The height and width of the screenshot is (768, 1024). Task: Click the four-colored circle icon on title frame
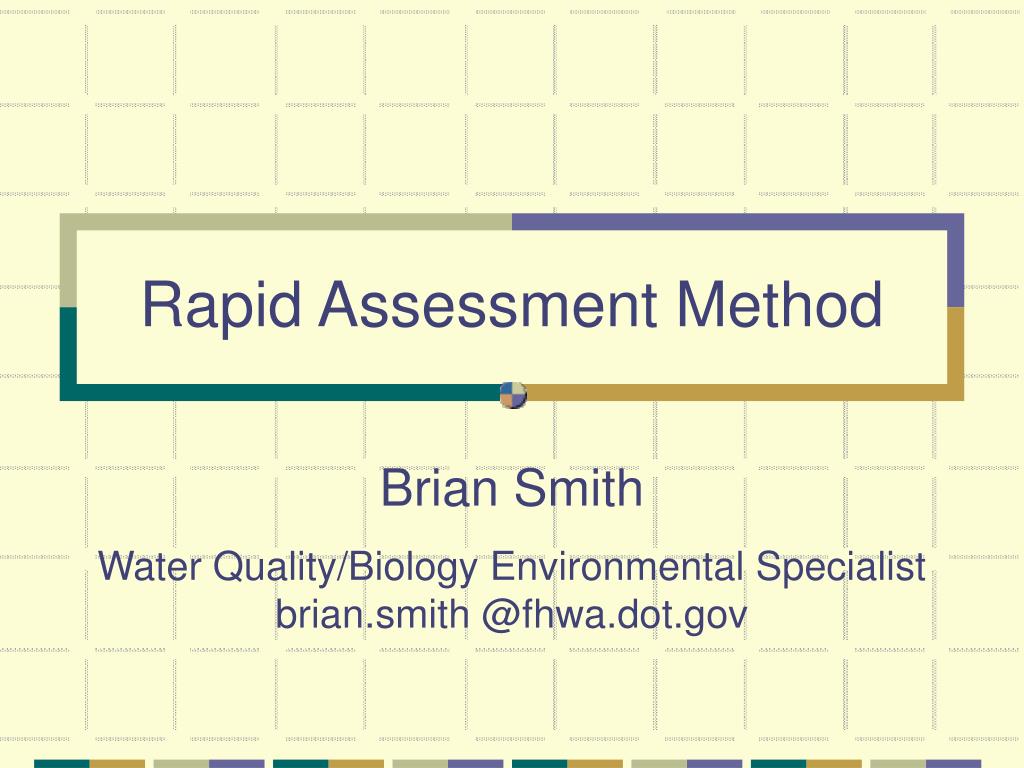click(x=513, y=395)
